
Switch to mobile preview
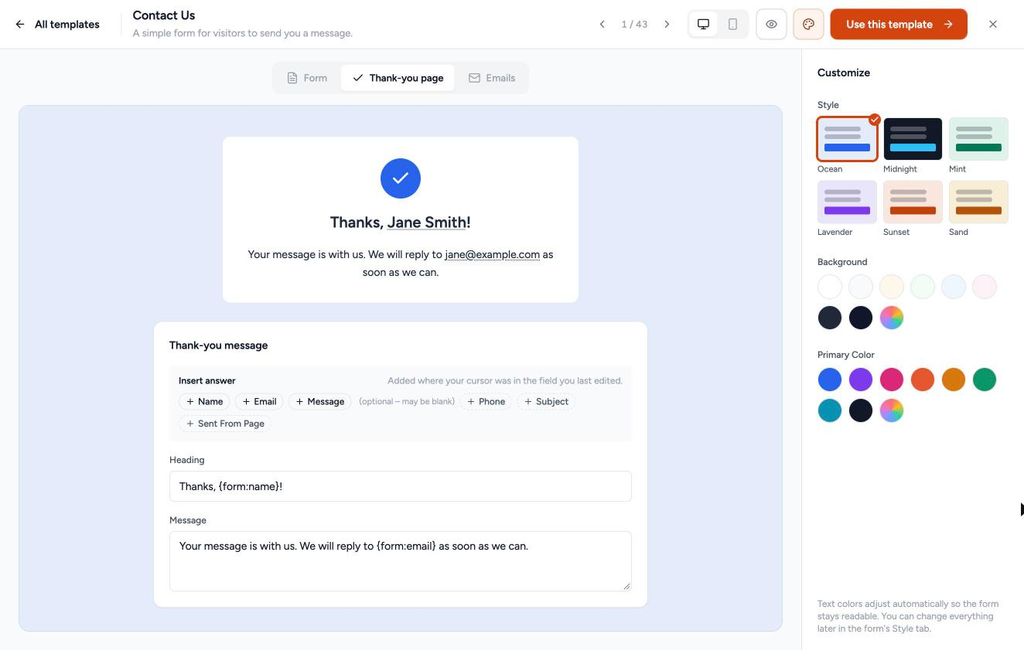click(x=733, y=24)
